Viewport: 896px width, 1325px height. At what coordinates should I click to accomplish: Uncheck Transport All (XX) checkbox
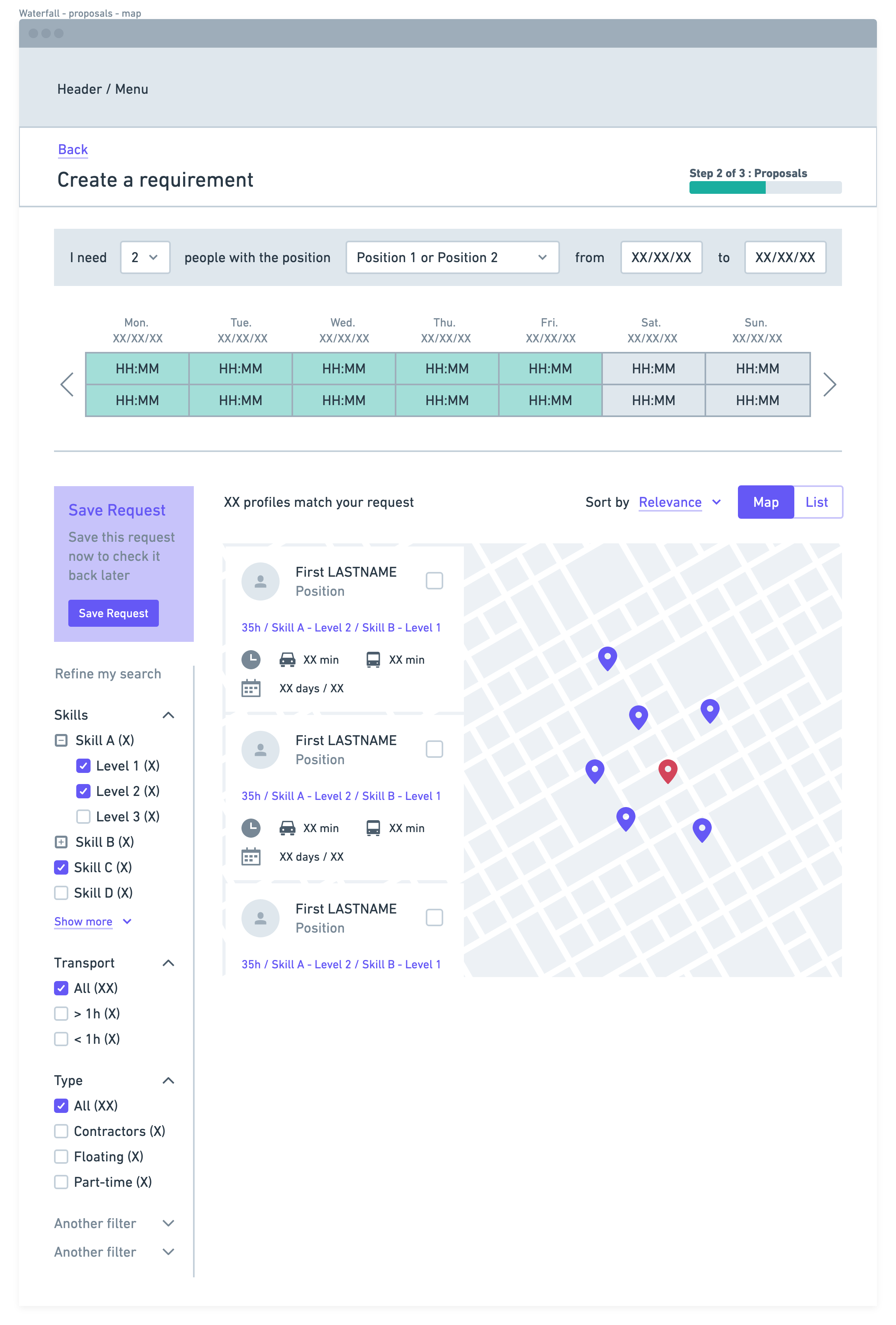[x=61, y=988]
